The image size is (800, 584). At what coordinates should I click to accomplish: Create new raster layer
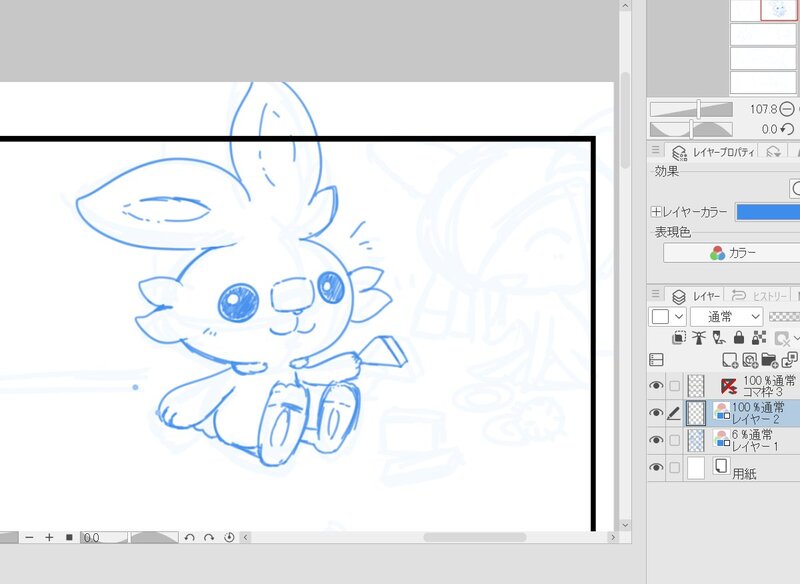click(730, 360)
